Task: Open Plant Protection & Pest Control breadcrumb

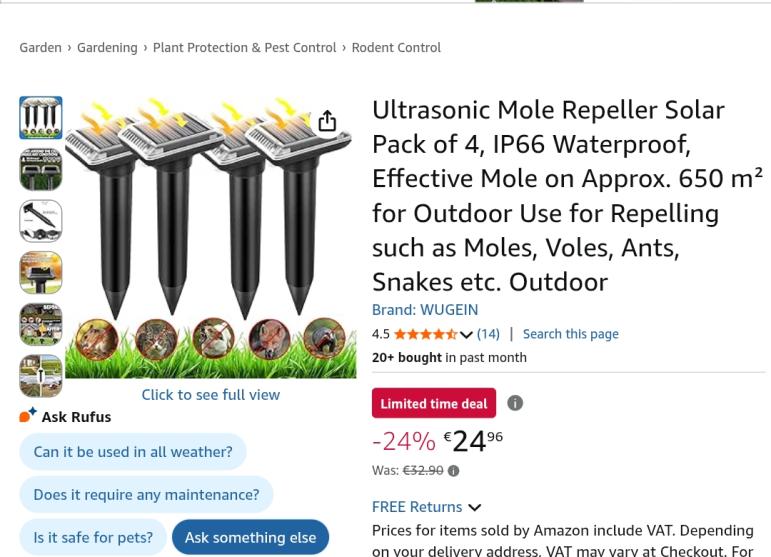Action: (x=244, y=47)
